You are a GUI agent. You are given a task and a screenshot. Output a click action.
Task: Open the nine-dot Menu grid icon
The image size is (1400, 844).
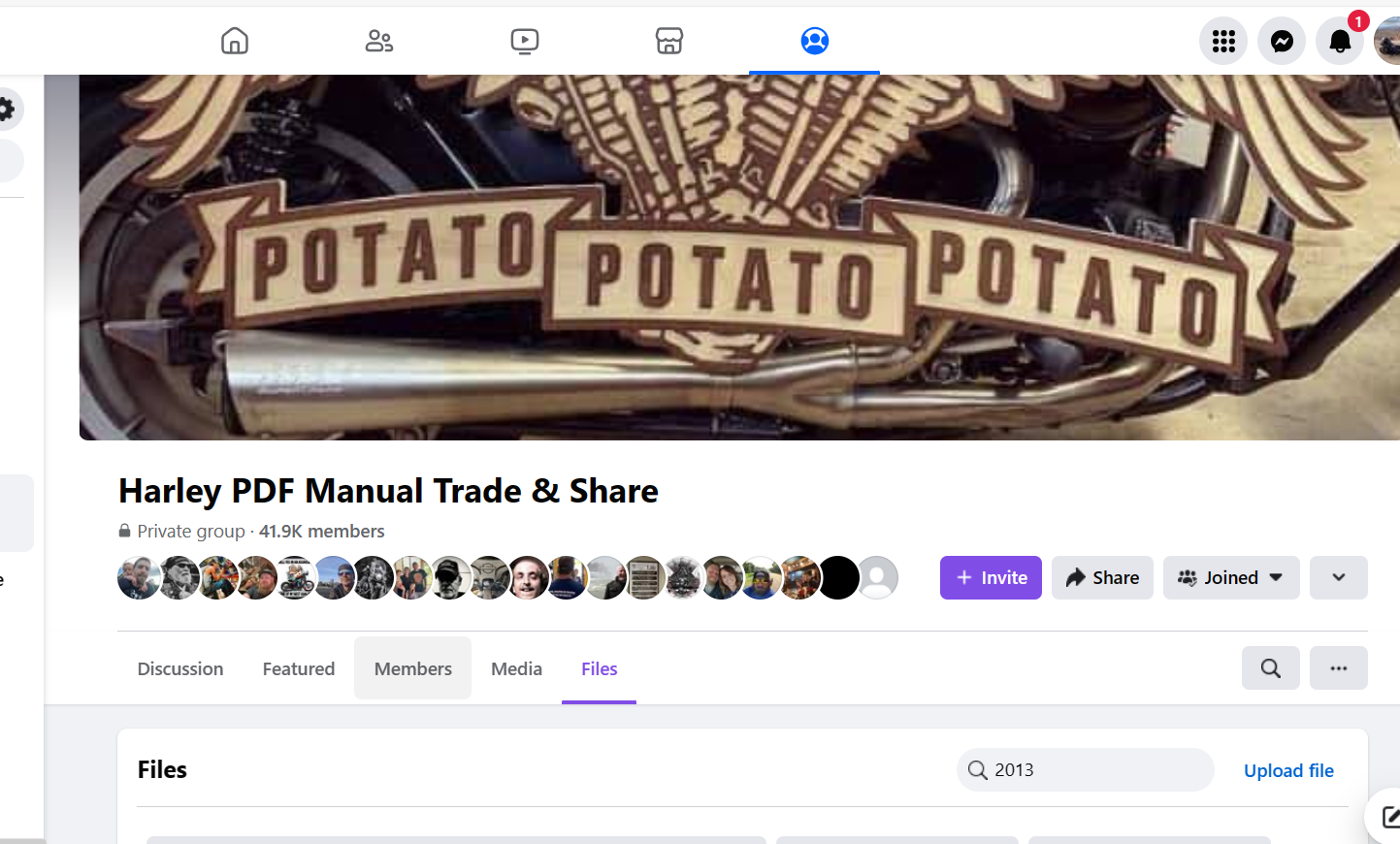(1223, 41)
